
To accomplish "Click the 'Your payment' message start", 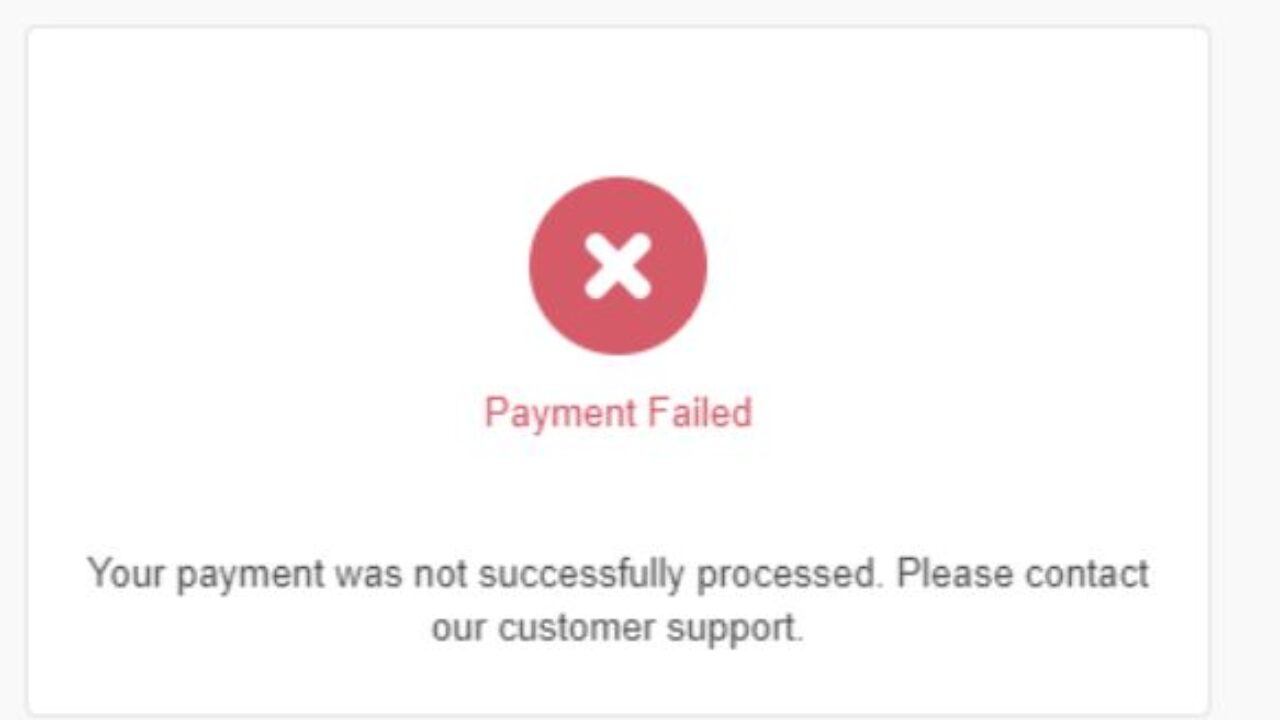I will pos(206,575).
